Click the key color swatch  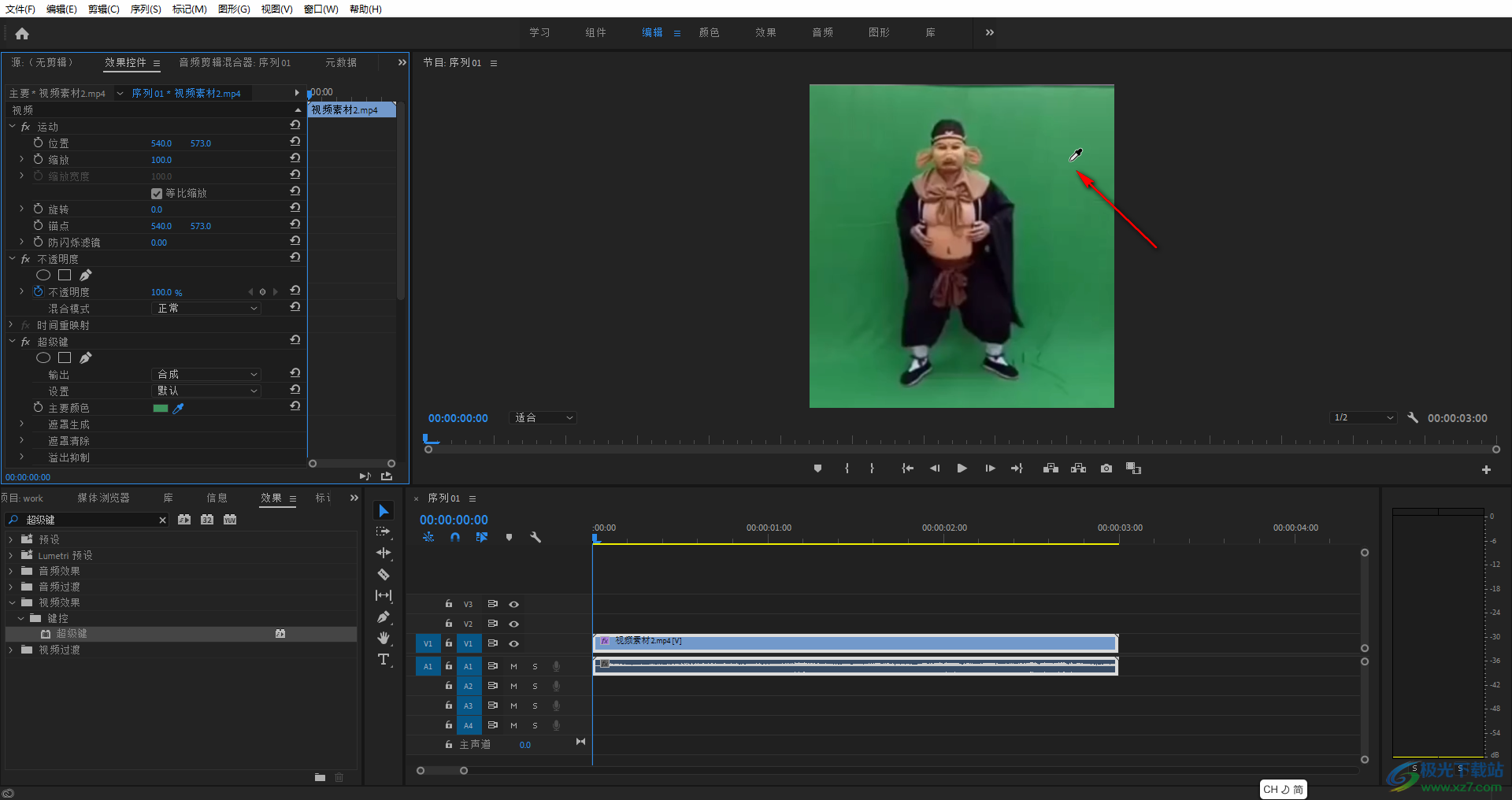161,408
